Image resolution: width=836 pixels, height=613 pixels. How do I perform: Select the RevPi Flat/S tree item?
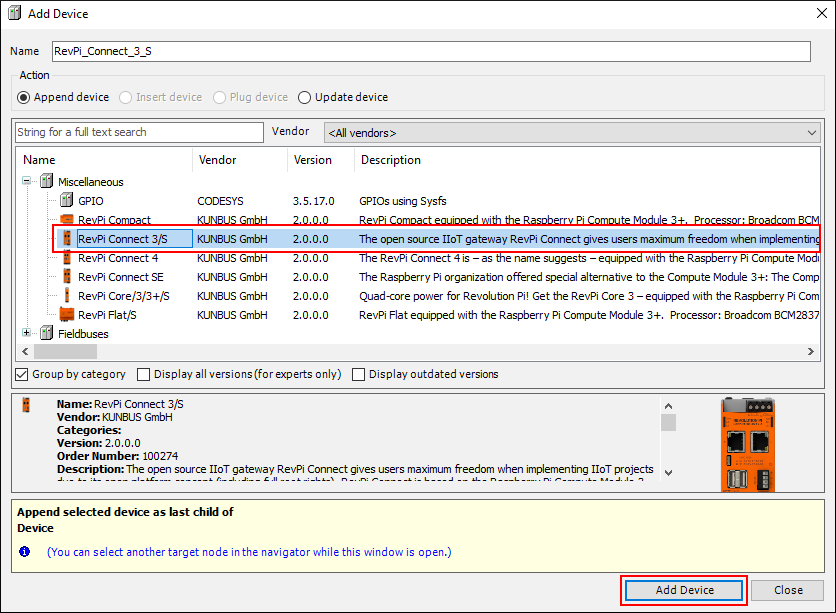pos(107,315)
